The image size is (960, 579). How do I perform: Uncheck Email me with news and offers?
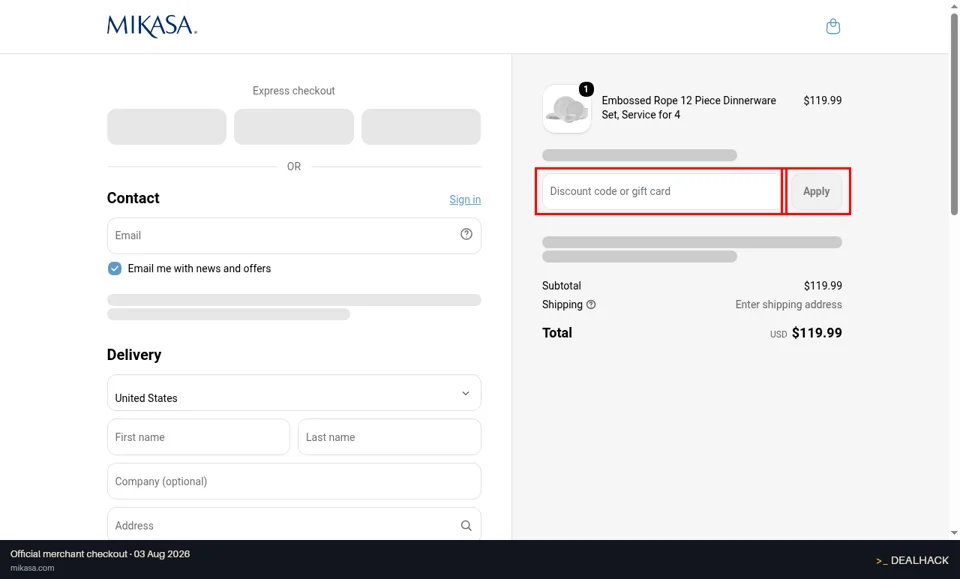coord(114,268)
